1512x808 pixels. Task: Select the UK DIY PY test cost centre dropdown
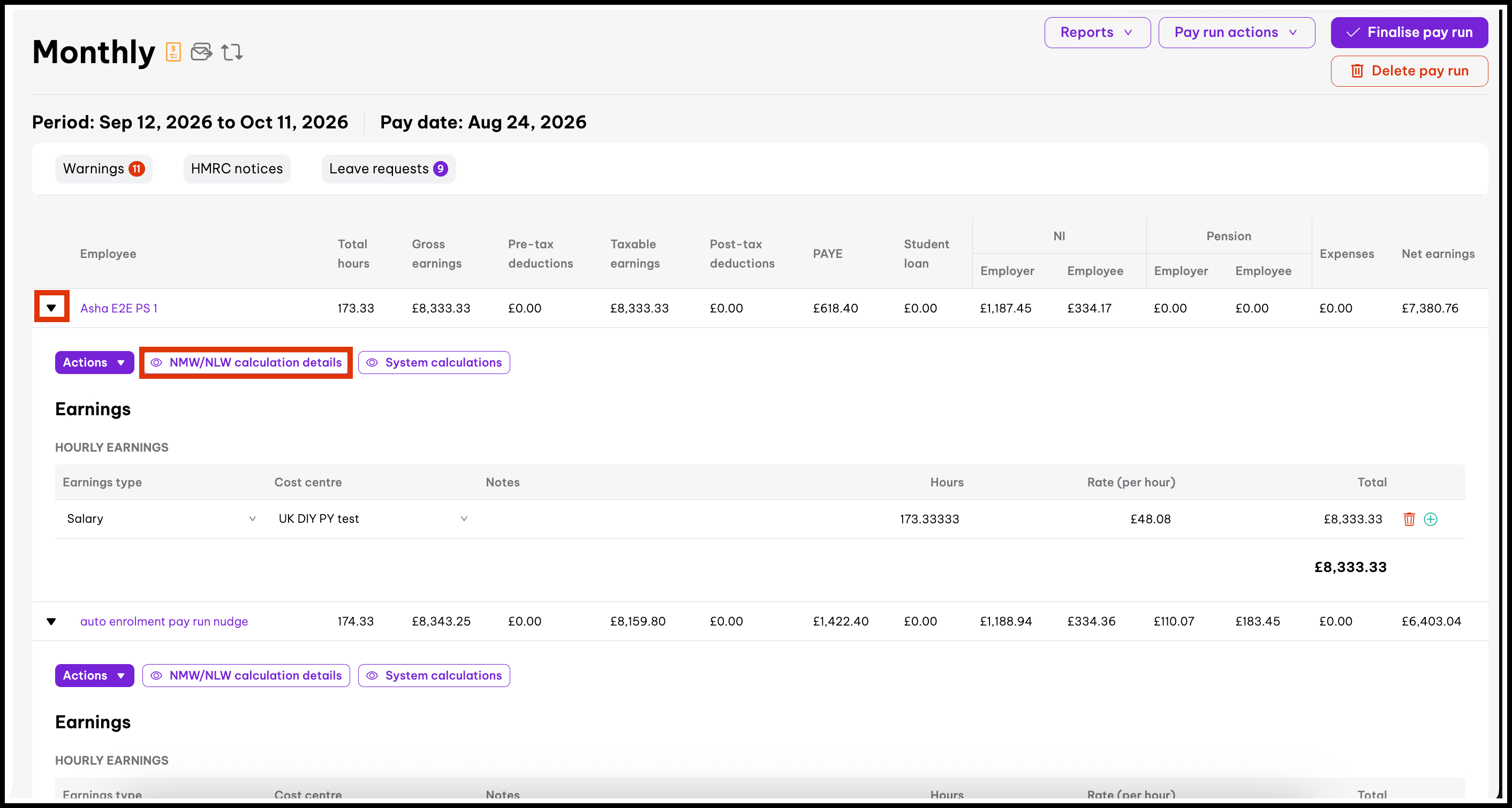tap(373, 519)
